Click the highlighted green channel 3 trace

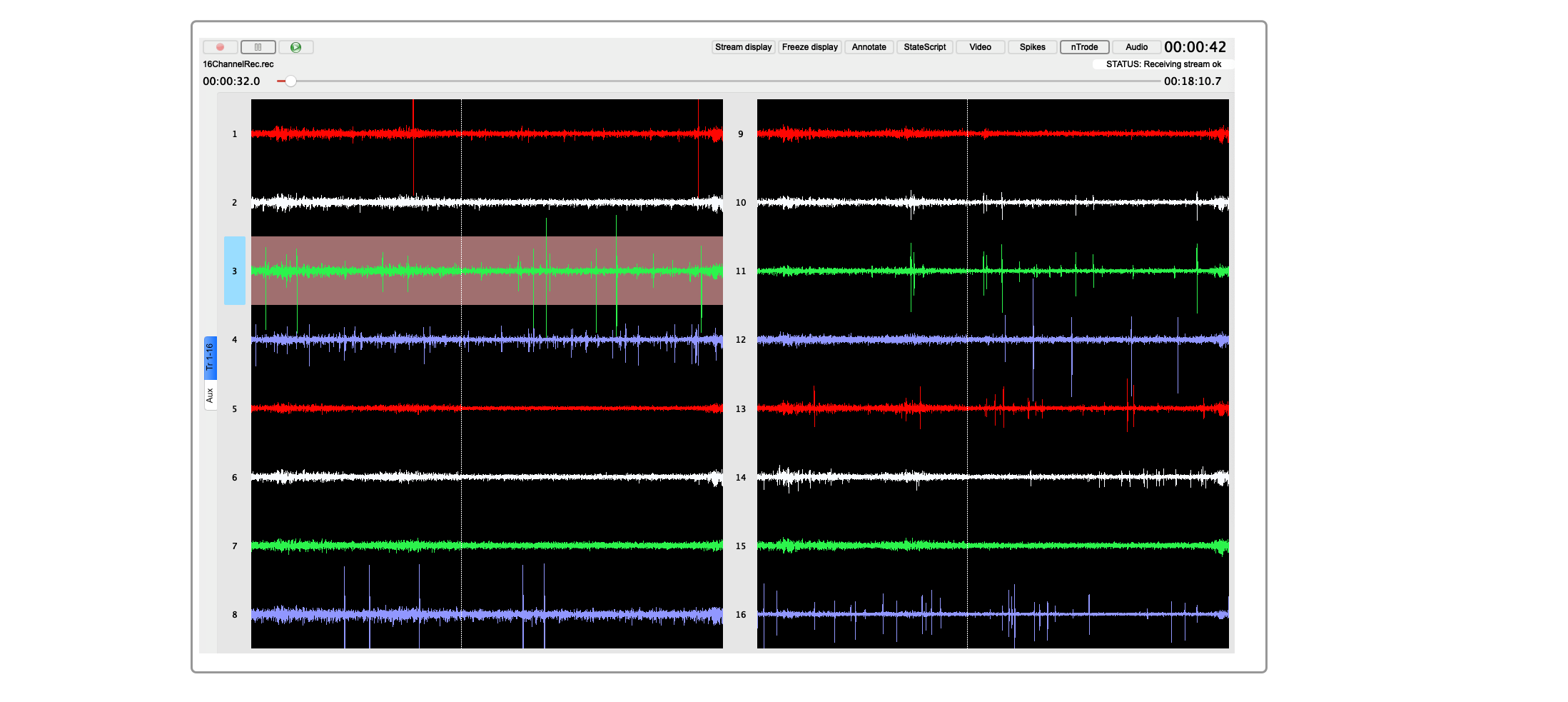(487, 271)
